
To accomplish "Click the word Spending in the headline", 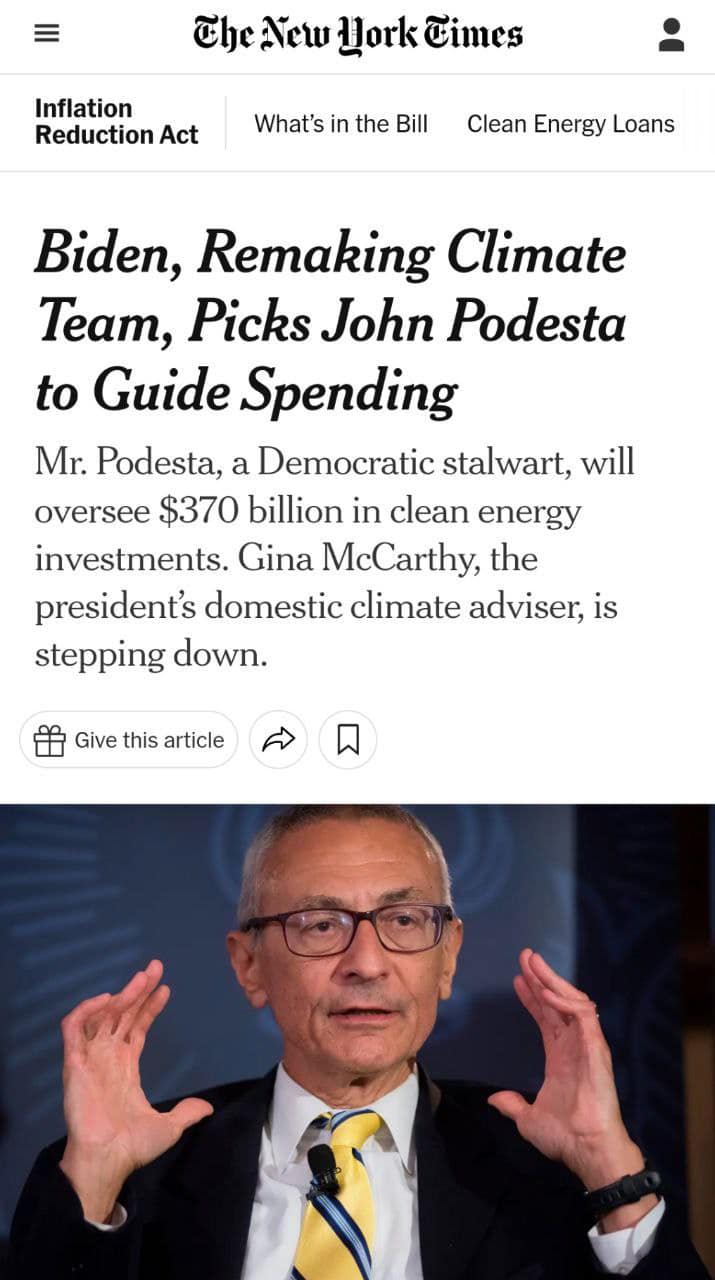I will [350, 391].
